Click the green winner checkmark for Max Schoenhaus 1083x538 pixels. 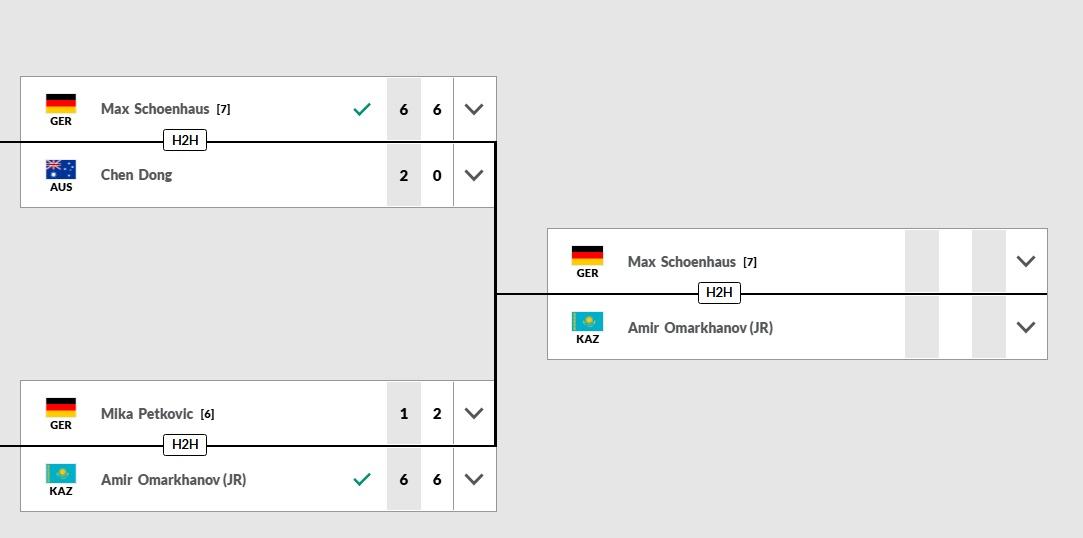[x=362, y=109]
